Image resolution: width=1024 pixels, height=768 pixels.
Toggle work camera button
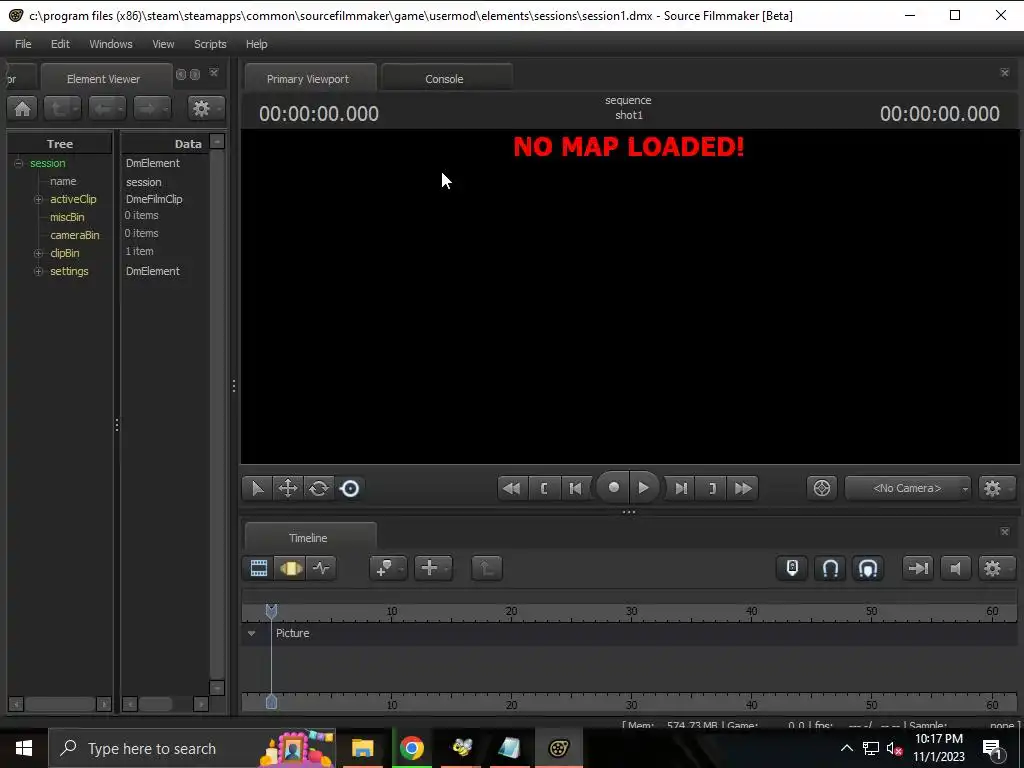(x=822, y=488)
